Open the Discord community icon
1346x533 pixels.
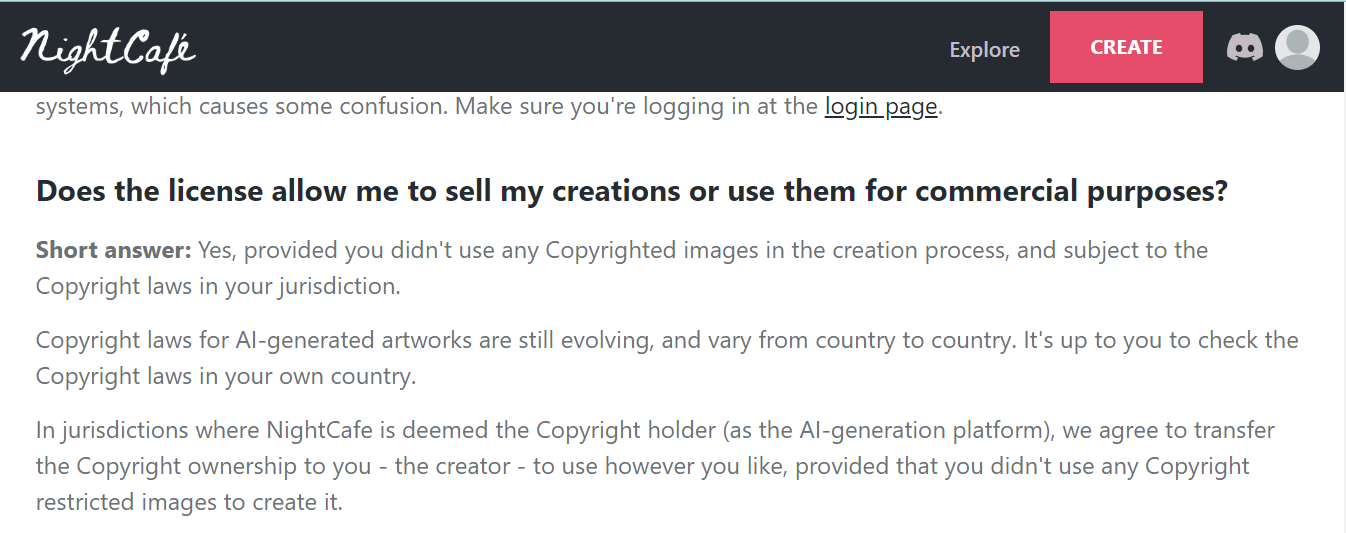click(x=1244, y=47)
